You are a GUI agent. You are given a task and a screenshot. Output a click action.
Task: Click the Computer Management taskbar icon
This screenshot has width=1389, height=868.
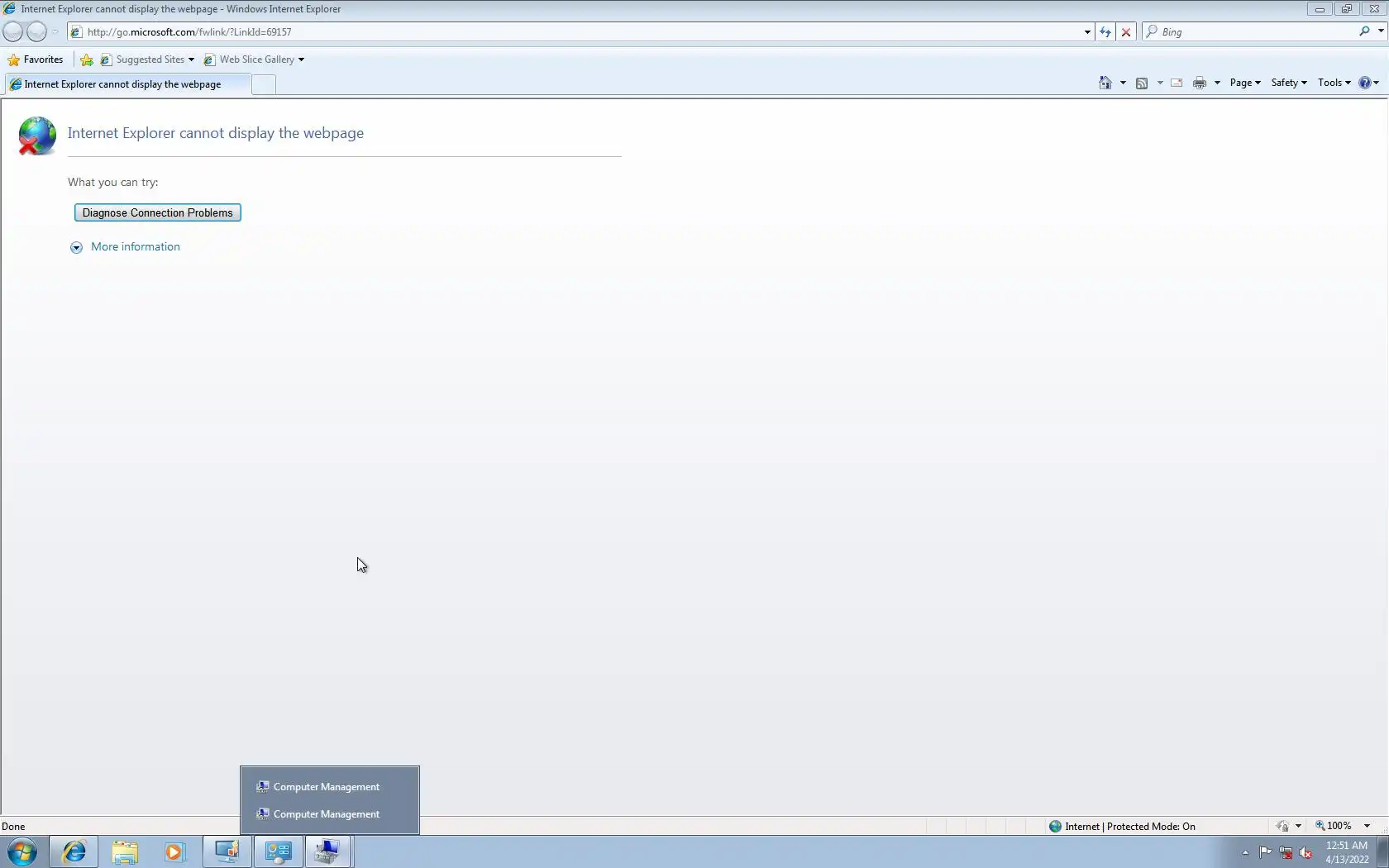(x=328, y=851)
